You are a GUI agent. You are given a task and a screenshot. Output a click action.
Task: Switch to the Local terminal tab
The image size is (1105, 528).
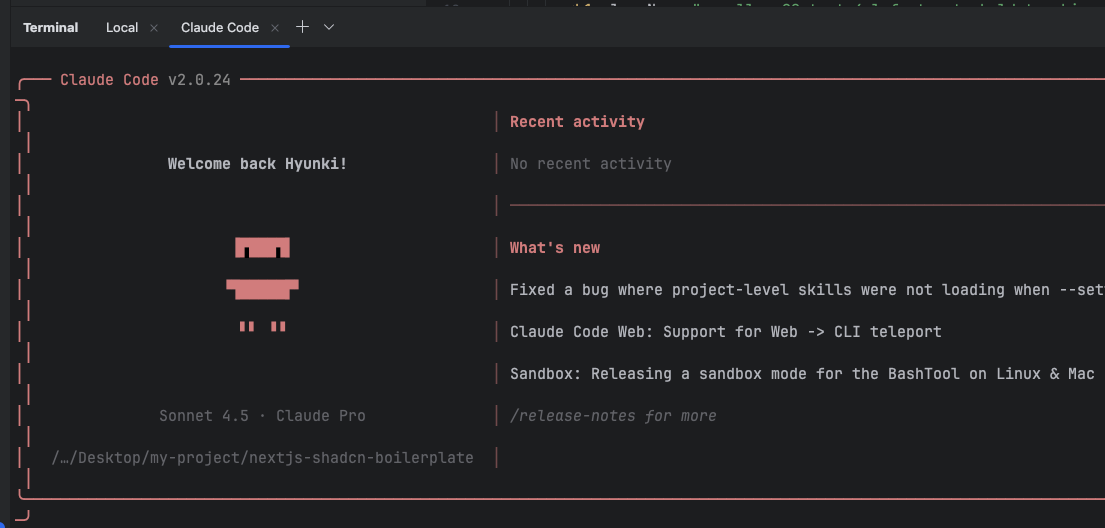click(x=122, y=27)
